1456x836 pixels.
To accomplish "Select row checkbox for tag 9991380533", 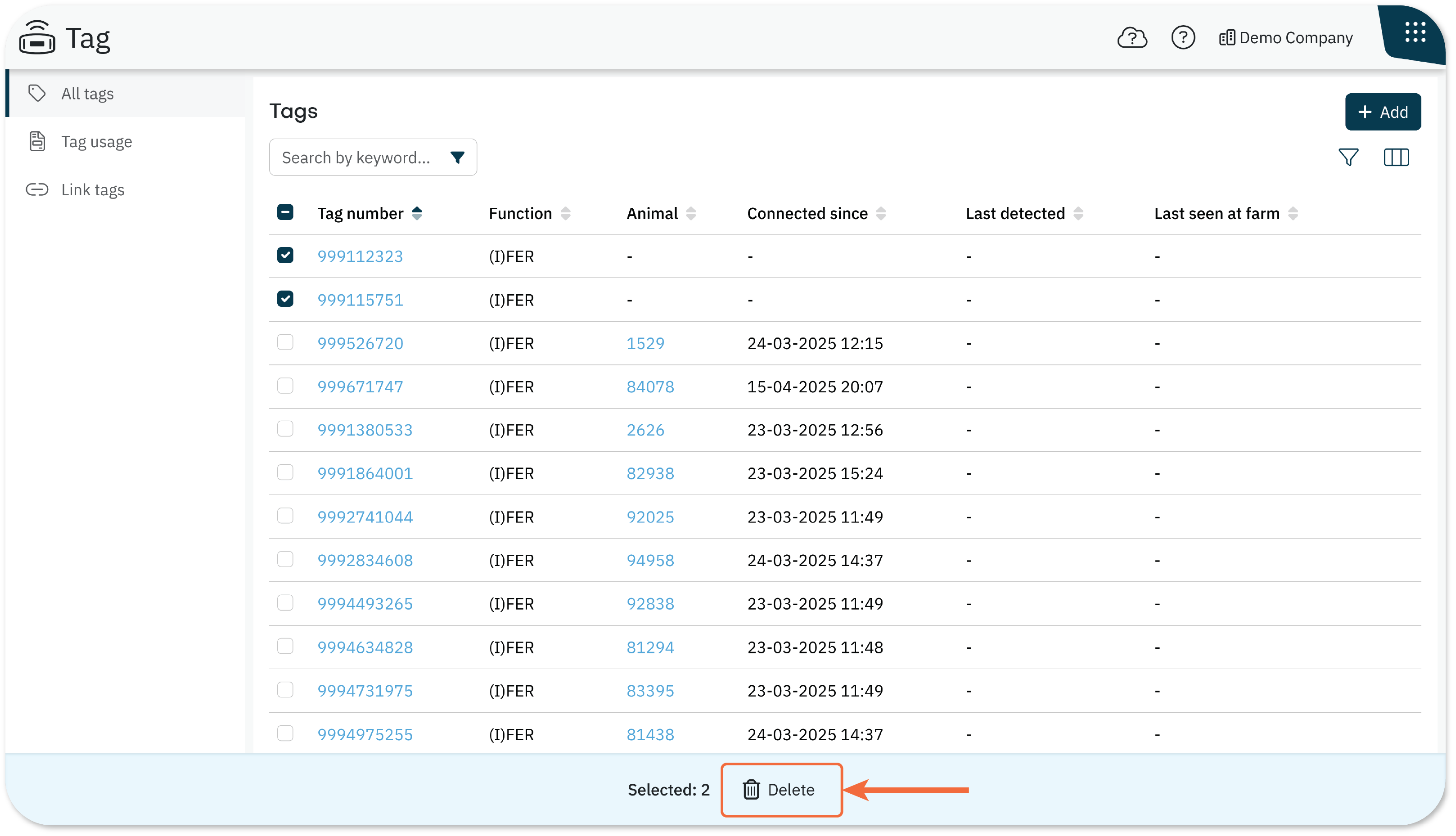I will 285,429.
